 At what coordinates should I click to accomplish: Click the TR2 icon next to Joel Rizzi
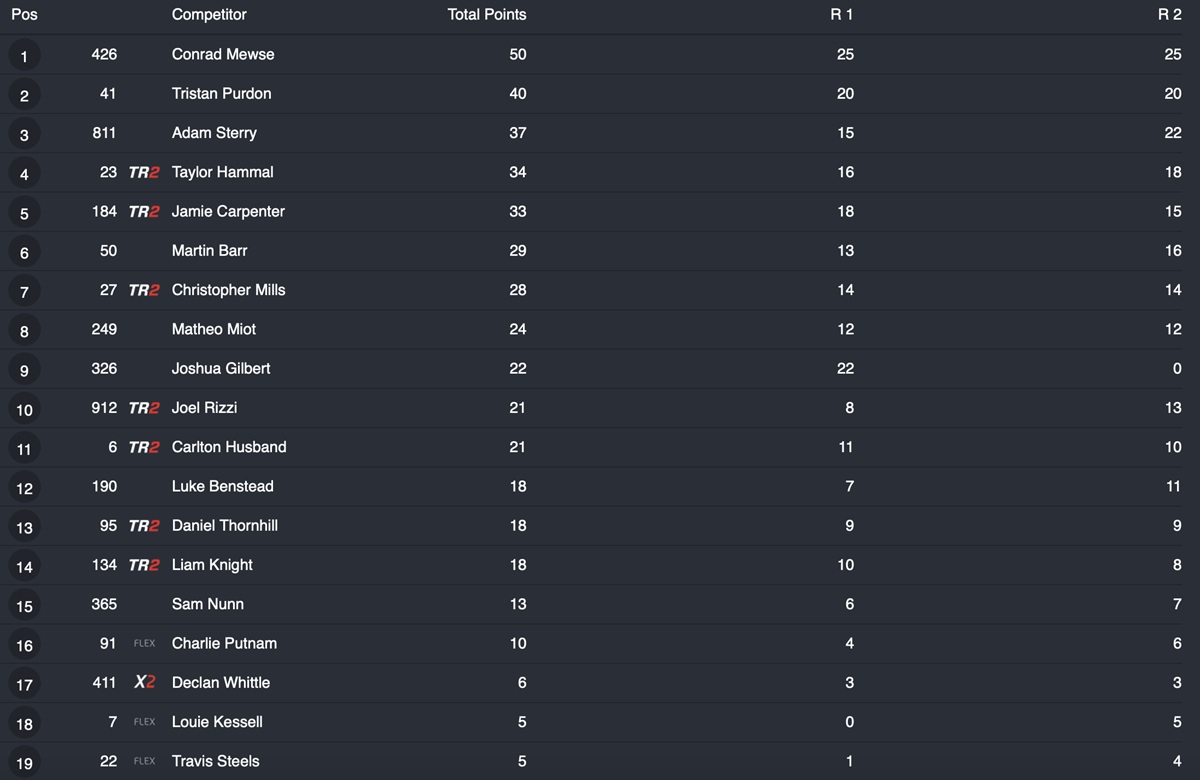click(x=144, y=408)
